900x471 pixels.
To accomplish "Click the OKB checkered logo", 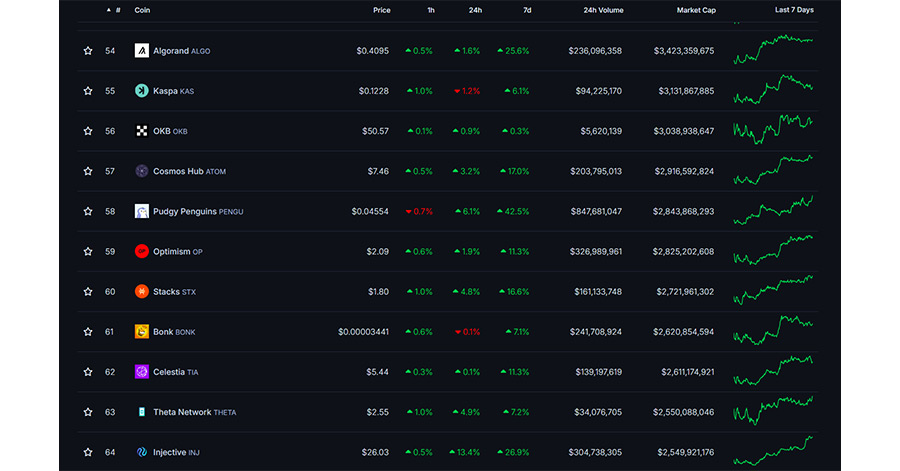I will point(142,131).
